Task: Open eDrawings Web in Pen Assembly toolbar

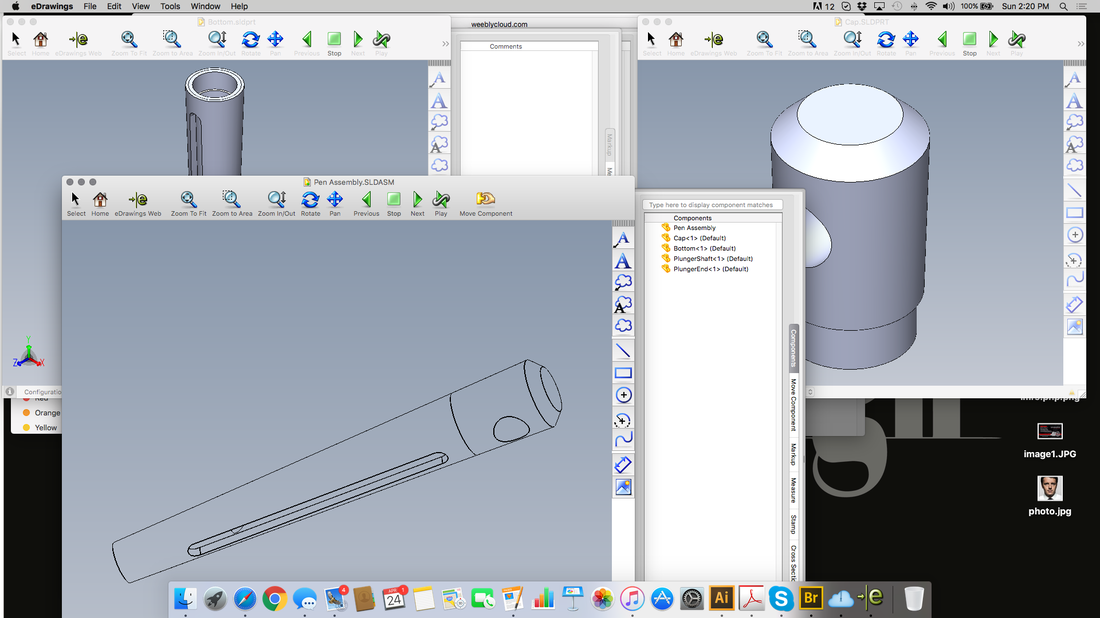Action: tap(138, 203)
